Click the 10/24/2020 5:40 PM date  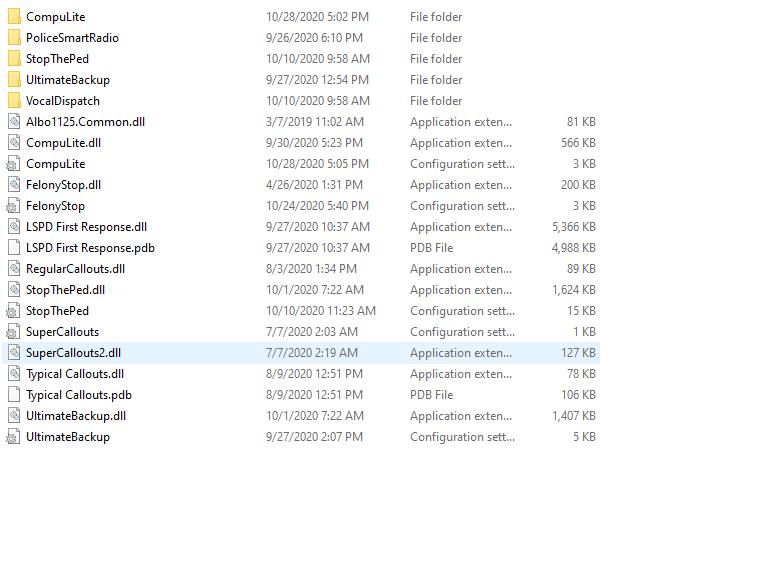(318, 206)
